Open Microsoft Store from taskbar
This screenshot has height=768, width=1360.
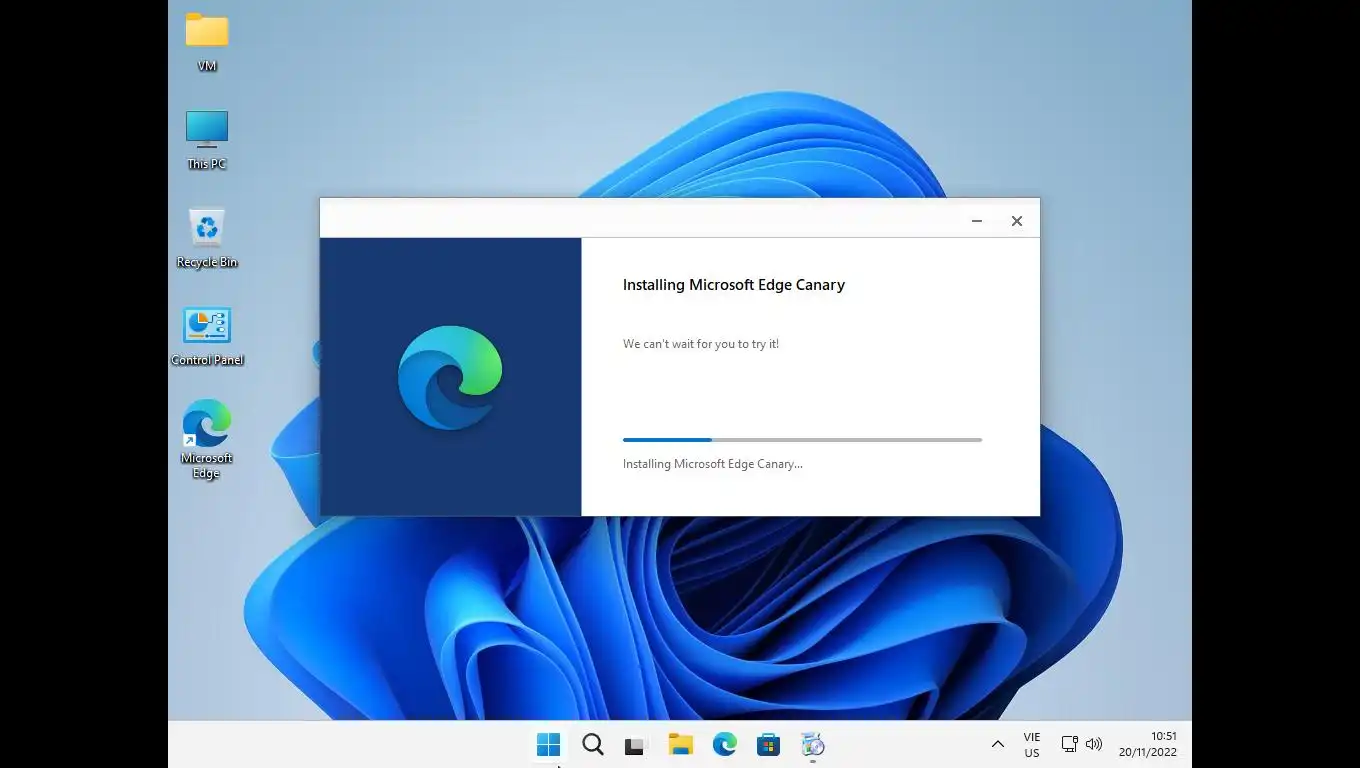click(x=768, y=744)
